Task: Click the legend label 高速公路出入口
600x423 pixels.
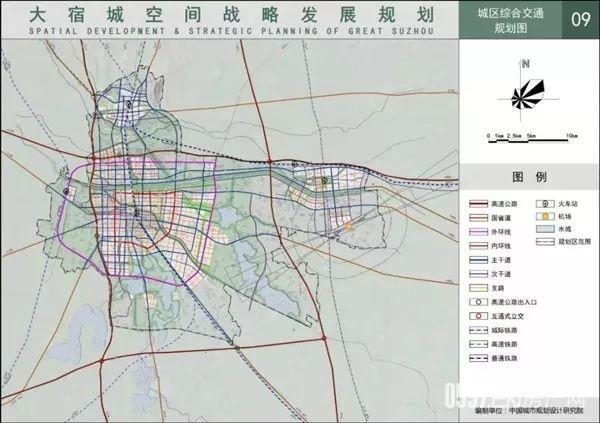Action: 514,302
